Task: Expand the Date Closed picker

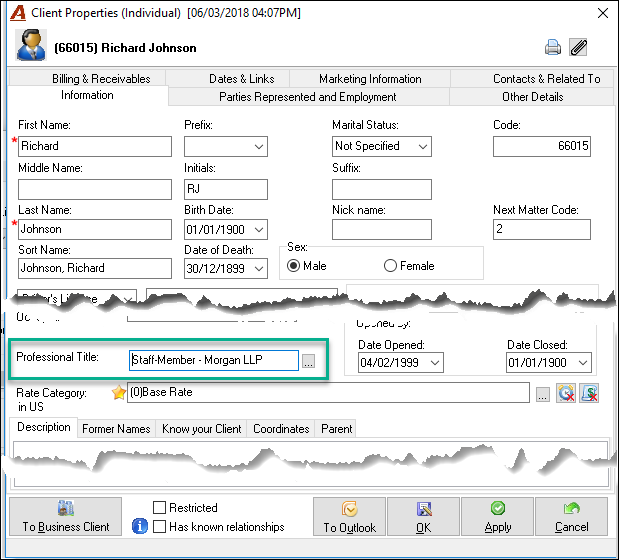Action: (583, 363)
